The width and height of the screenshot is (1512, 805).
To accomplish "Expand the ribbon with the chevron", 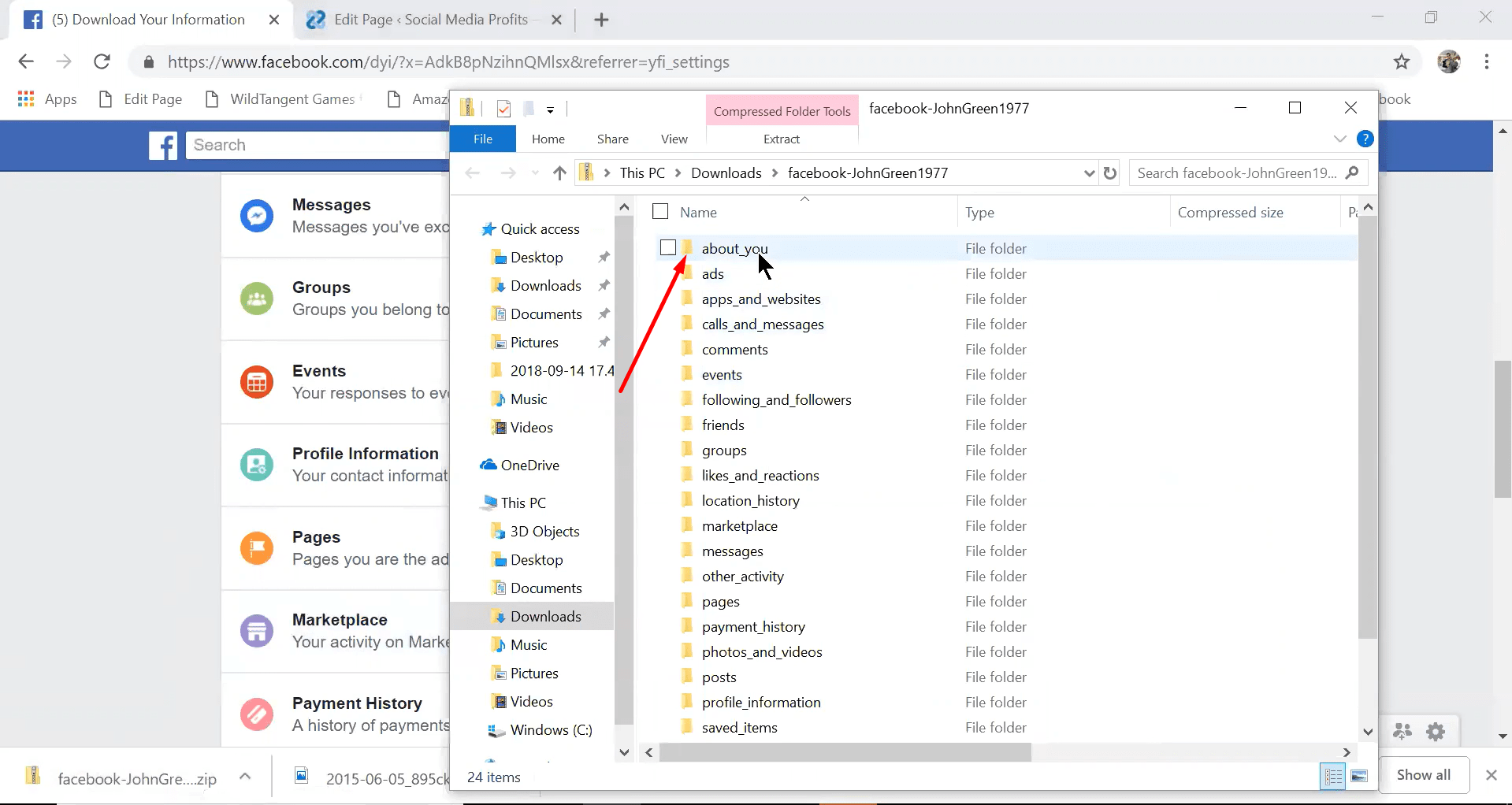I will [1339, 139].
